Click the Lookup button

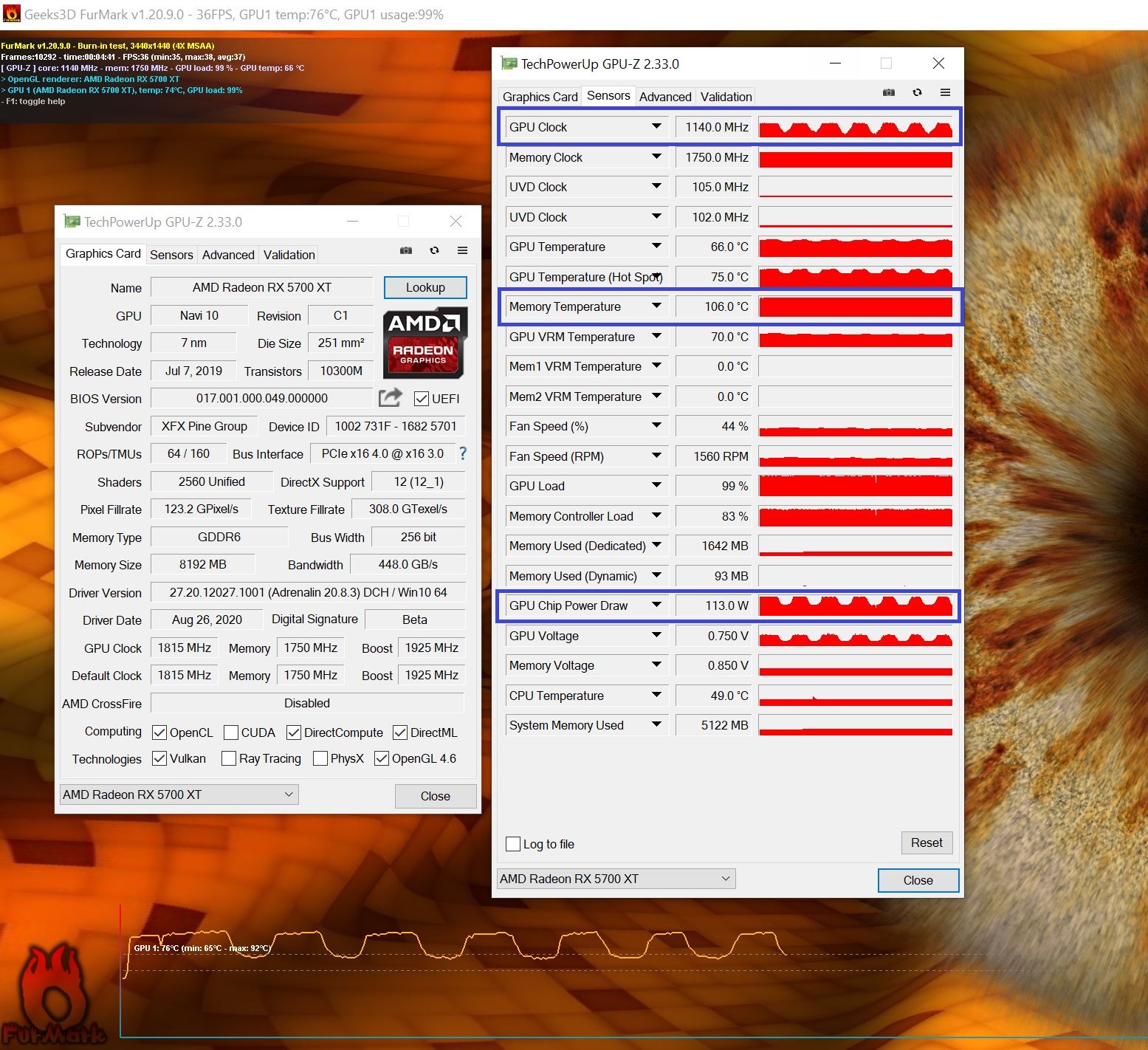(425, 287)
